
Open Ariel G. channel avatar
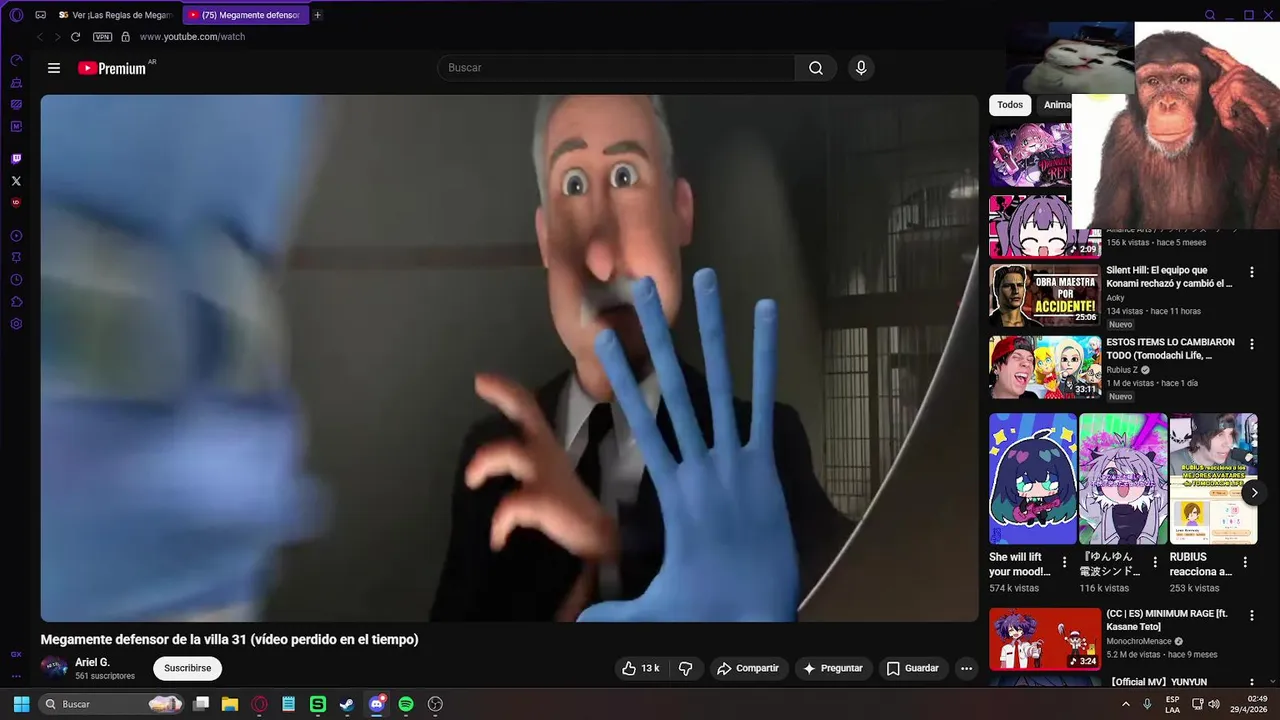click(x=54, y=668)
